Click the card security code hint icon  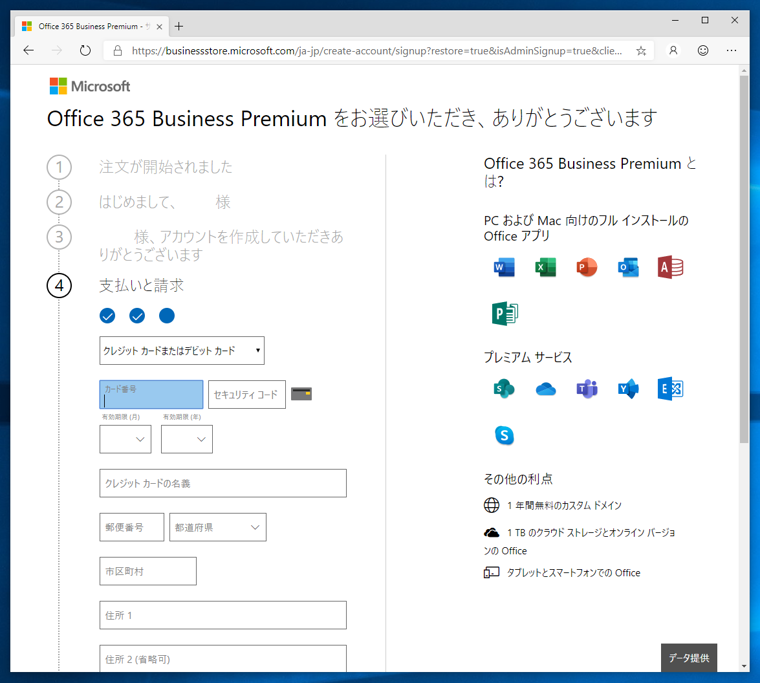tap(301, 394)
